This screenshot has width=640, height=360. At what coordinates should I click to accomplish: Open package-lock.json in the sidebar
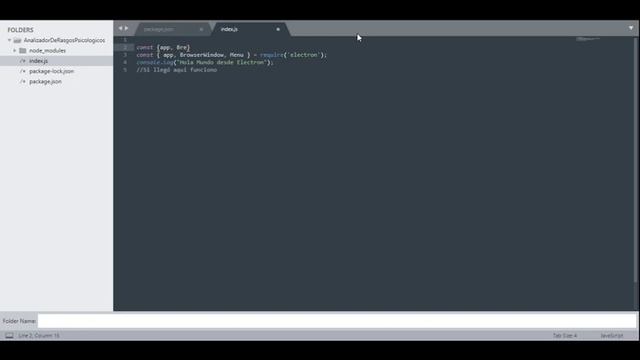[51, 71]
